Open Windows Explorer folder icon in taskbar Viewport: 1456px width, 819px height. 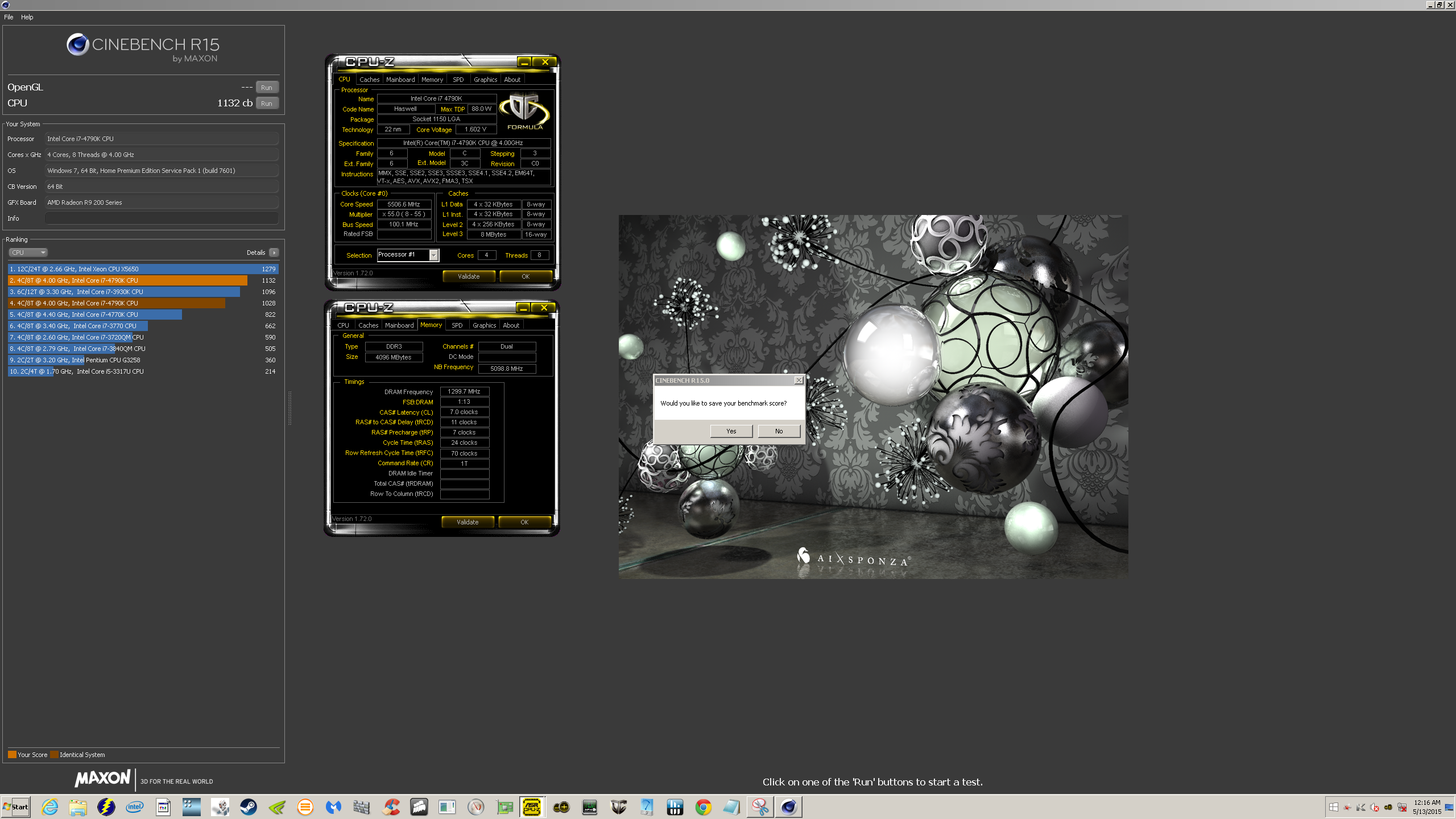tap(78, 807)
